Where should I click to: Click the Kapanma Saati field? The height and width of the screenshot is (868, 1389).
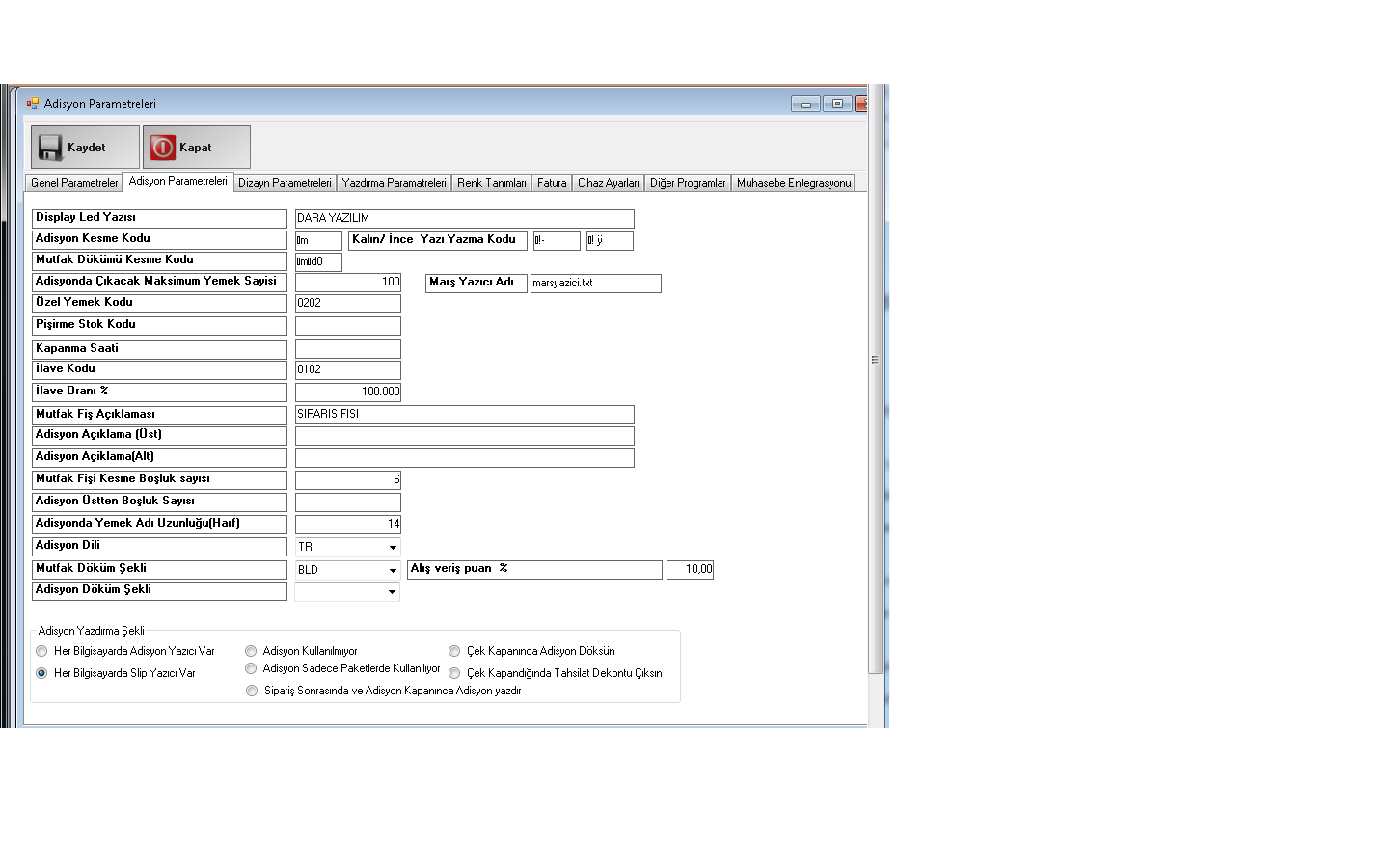point(348,349)
